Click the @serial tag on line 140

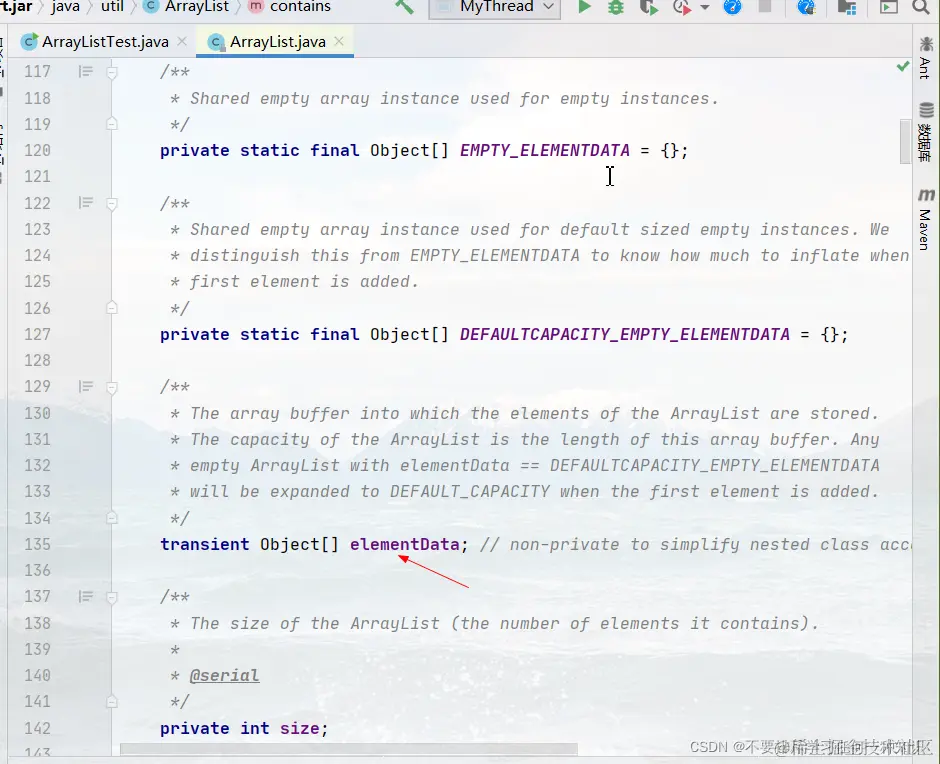click(224, 676)
